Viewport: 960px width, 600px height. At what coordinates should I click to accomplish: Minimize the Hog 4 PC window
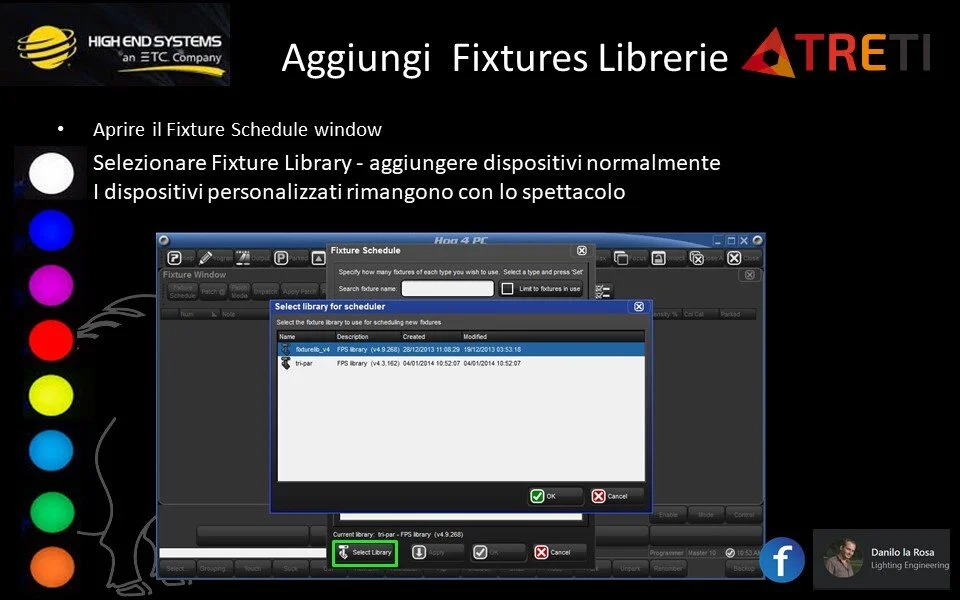719,241
